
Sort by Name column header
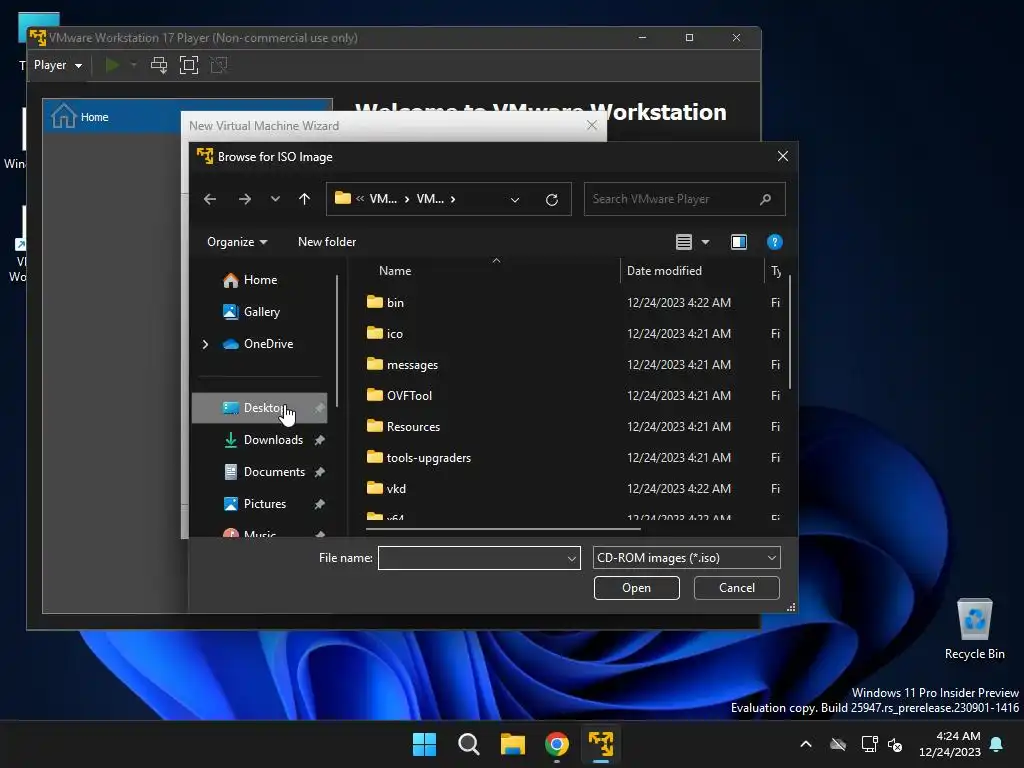tap(395, 271)
